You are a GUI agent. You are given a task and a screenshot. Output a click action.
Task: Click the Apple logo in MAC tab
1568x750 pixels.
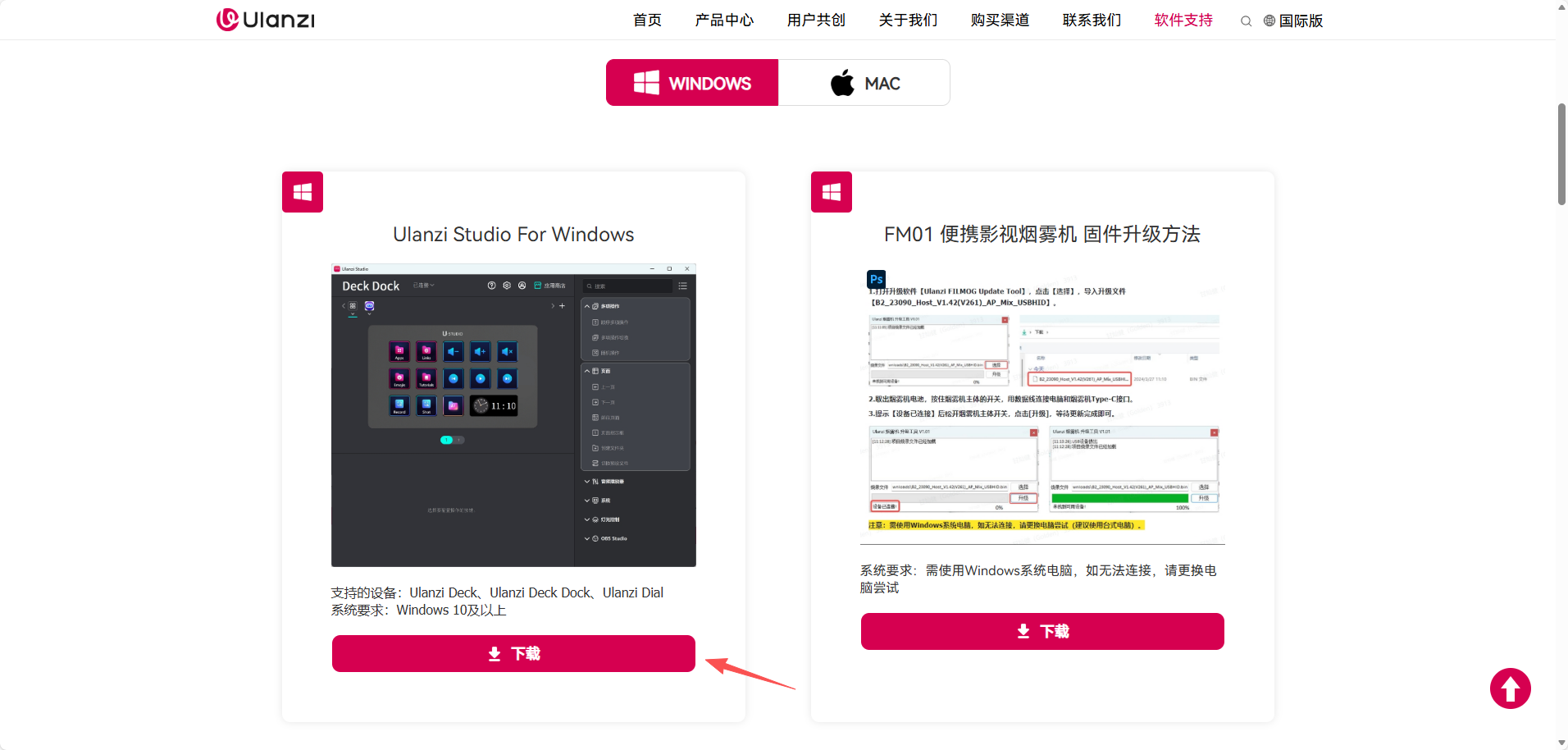[x=842, y=83]
